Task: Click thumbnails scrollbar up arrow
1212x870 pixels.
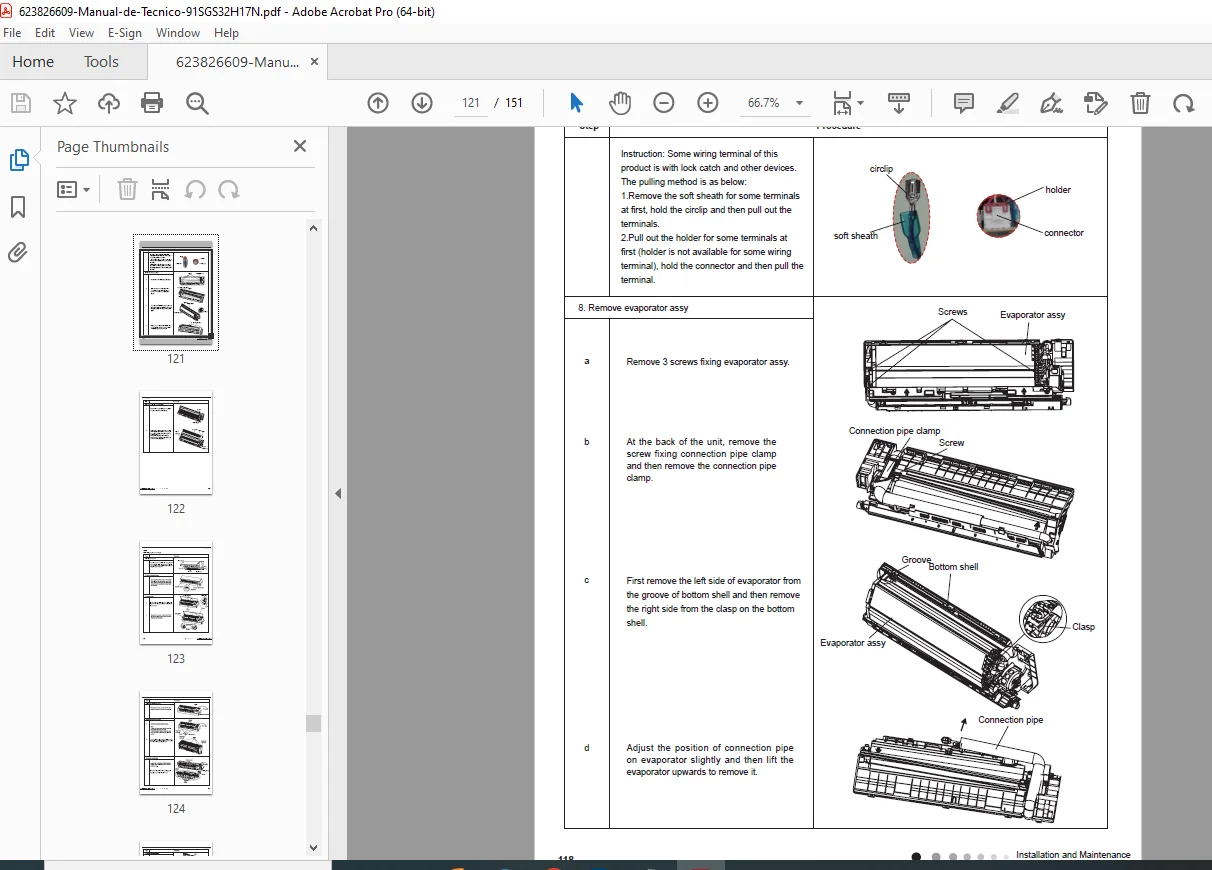Action: coord(314,228)
